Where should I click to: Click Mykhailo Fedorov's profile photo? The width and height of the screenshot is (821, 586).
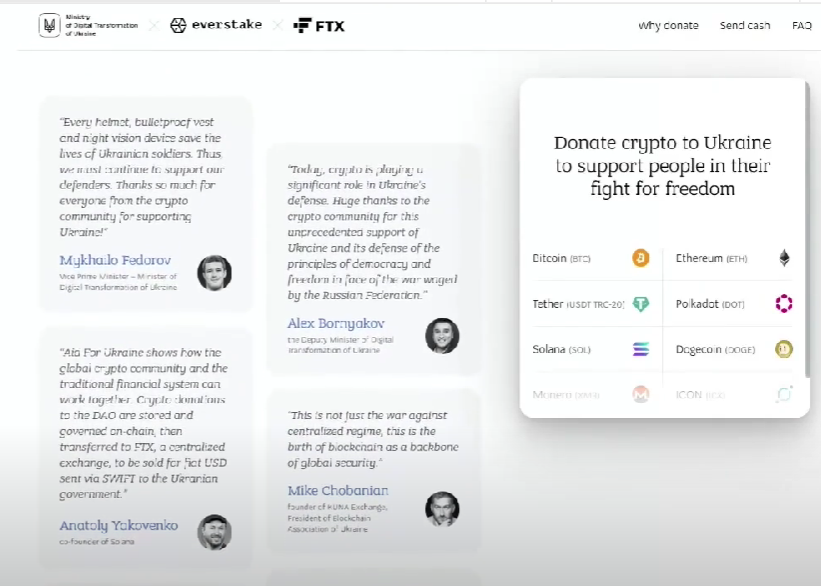[x=215, y=273]
